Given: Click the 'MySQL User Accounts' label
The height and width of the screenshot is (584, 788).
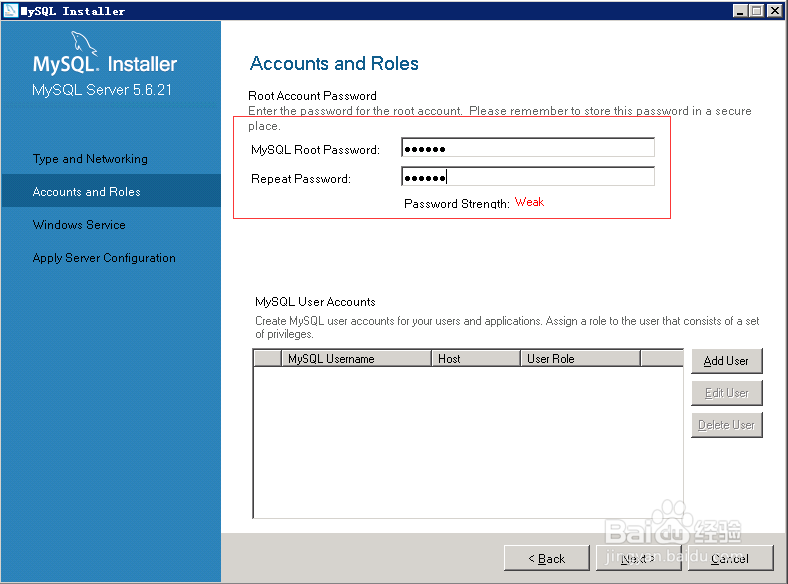Looking at the screenshot, I should click(x=315, y=302).
